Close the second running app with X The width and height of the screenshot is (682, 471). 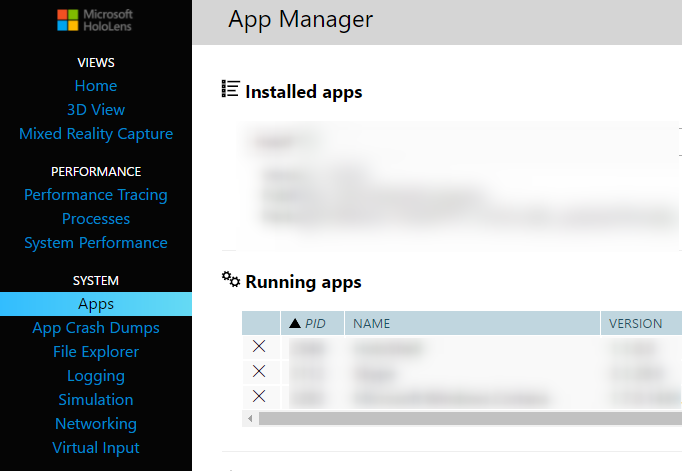pyautogui.click(x=259, y=371)
